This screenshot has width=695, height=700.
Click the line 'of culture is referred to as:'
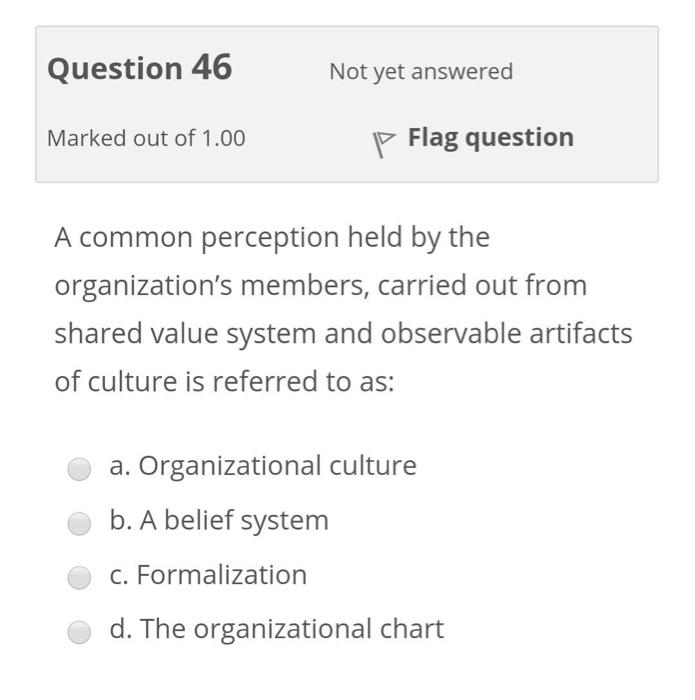tap(224, 382)
